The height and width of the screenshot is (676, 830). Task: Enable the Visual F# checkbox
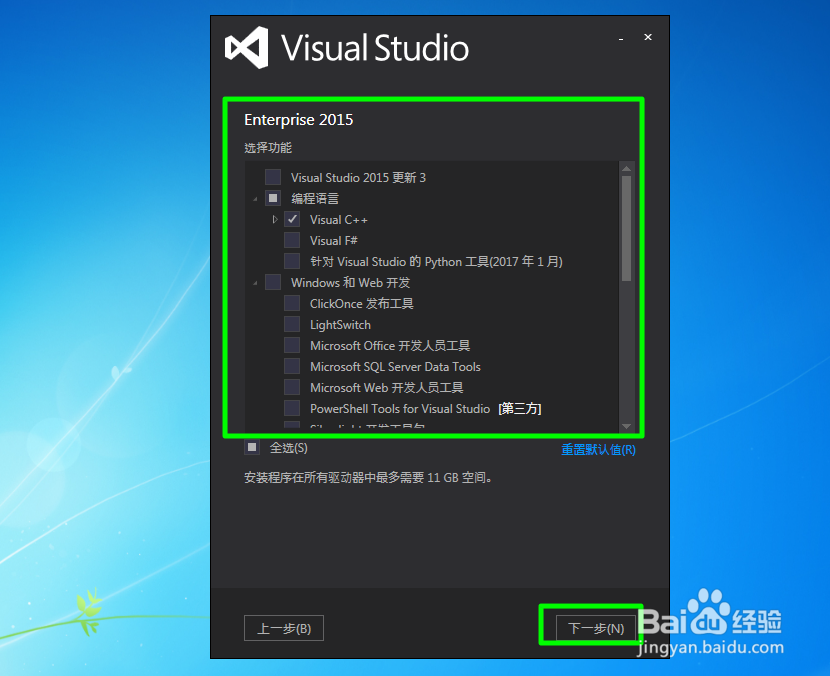tap(292, 240)
